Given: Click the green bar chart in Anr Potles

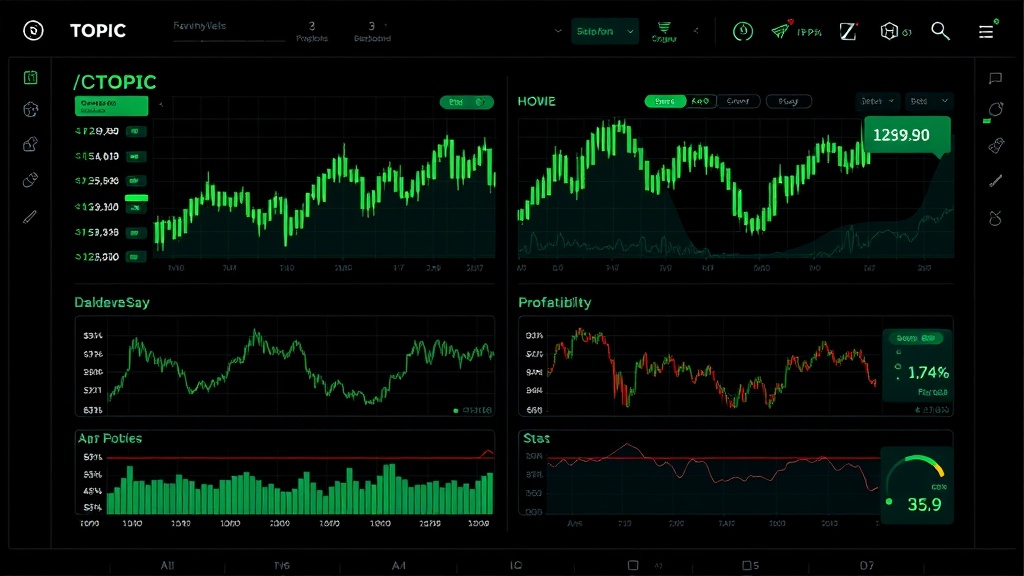Looking at the screenshot, I should [x=300, y=490].
